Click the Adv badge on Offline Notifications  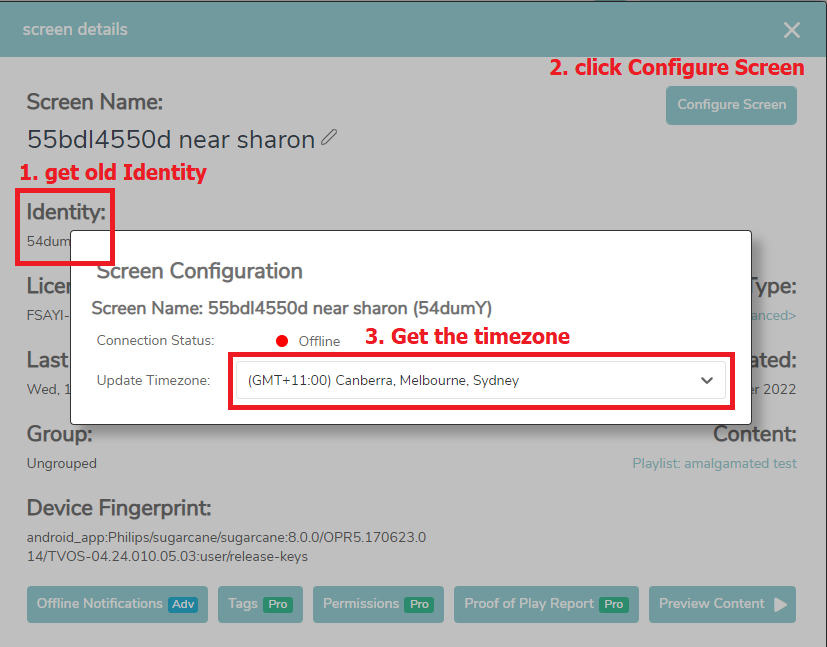183,604
